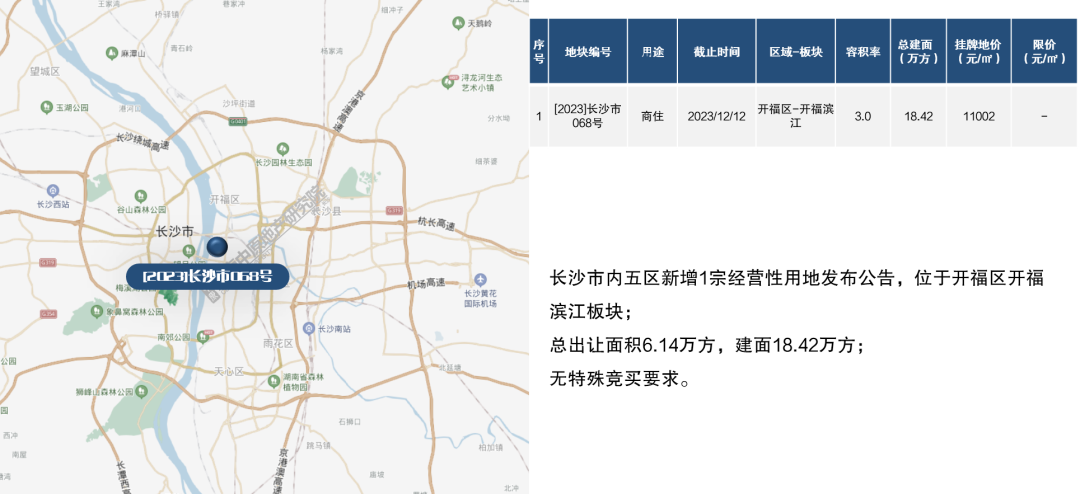Click the 长沙市 city label on map
Screen dimensions: 1080x494
174,231
